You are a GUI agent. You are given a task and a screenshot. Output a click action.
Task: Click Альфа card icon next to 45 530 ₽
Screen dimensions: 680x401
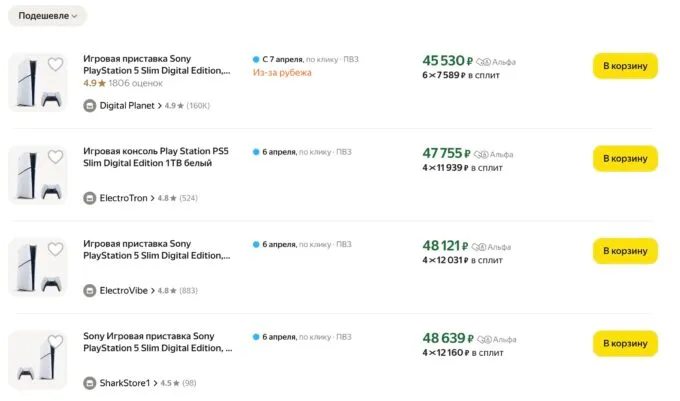point(484,61)
